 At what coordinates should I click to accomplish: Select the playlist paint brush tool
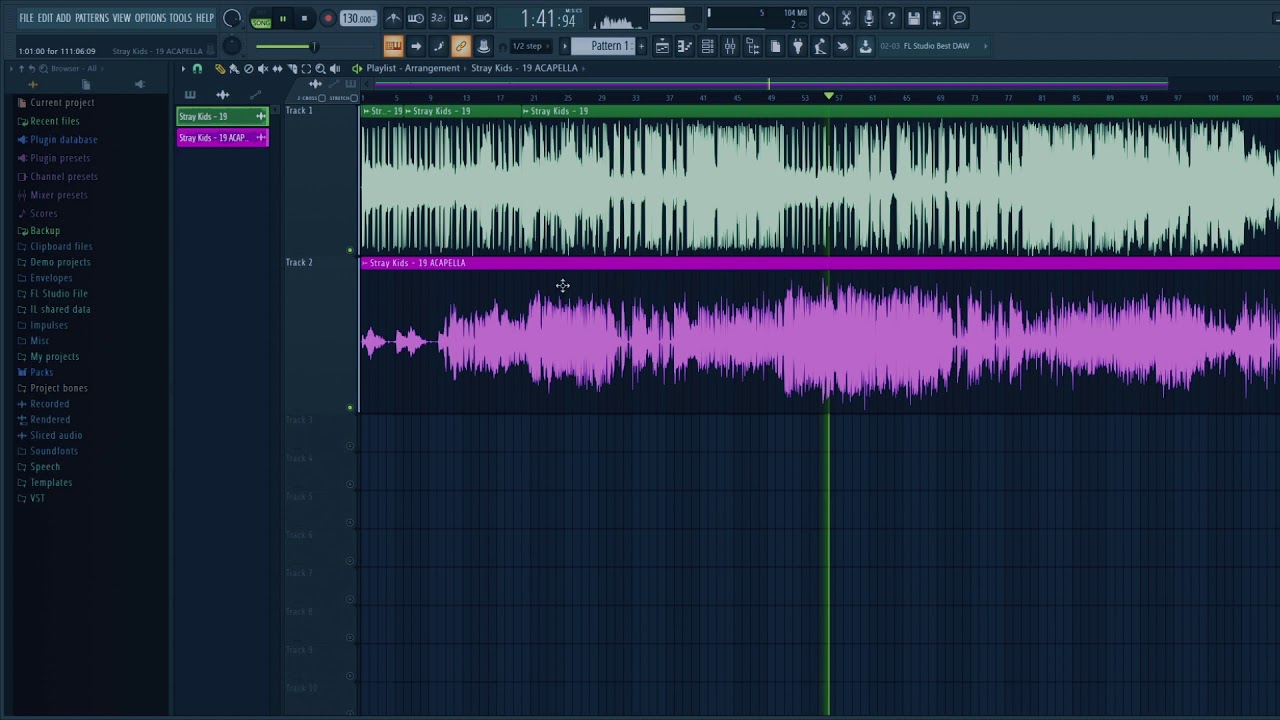(x=234, y=69)
